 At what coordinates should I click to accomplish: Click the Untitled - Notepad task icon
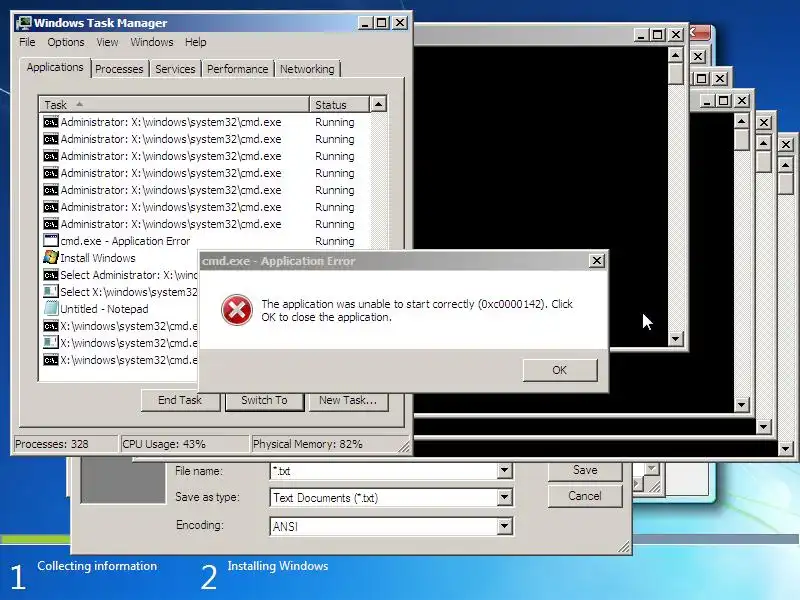click(51, 309)
